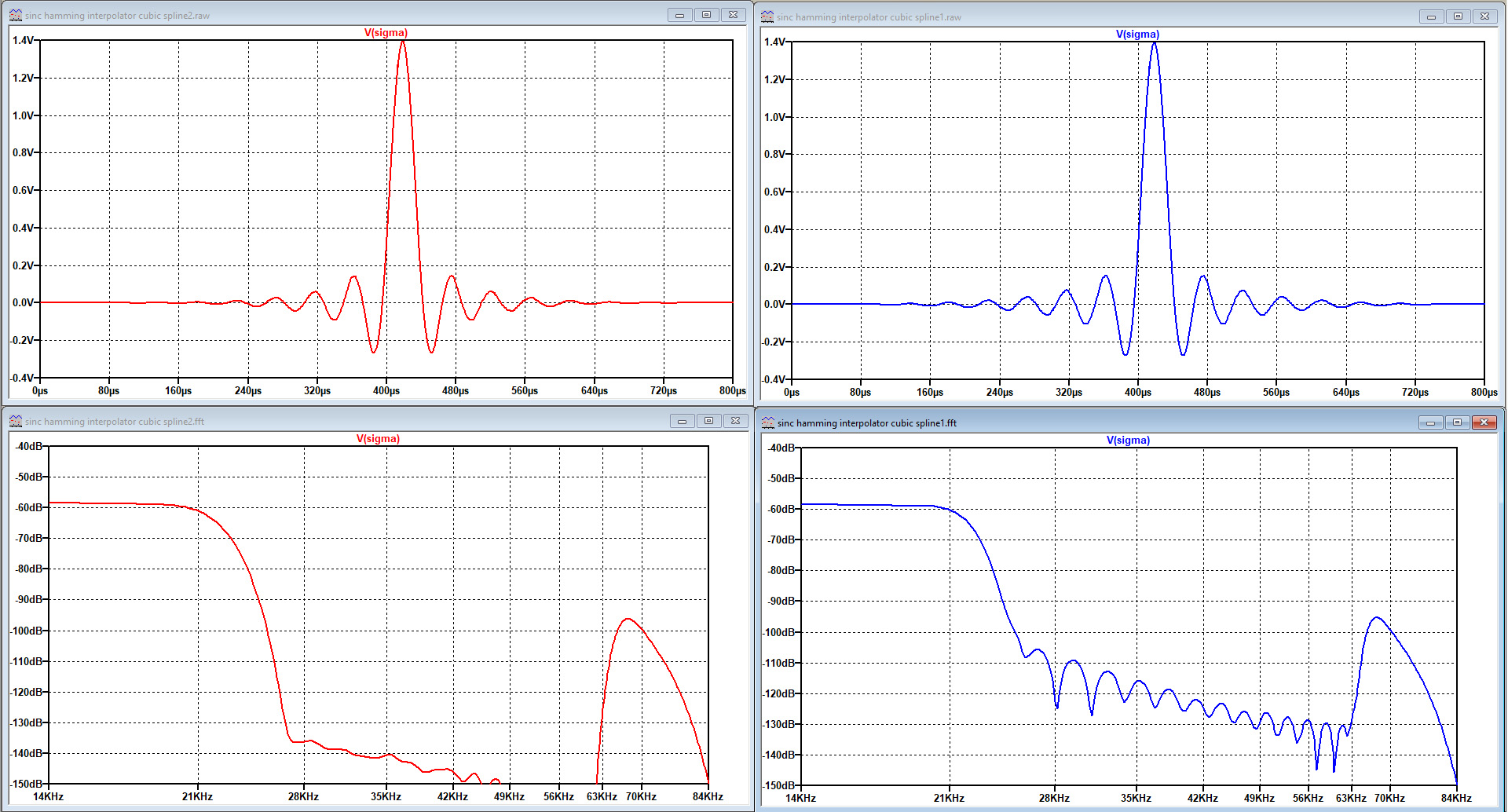Click the 14KHz frequency label in spline2.fft
1508x812 pixels.
[48, 796]
